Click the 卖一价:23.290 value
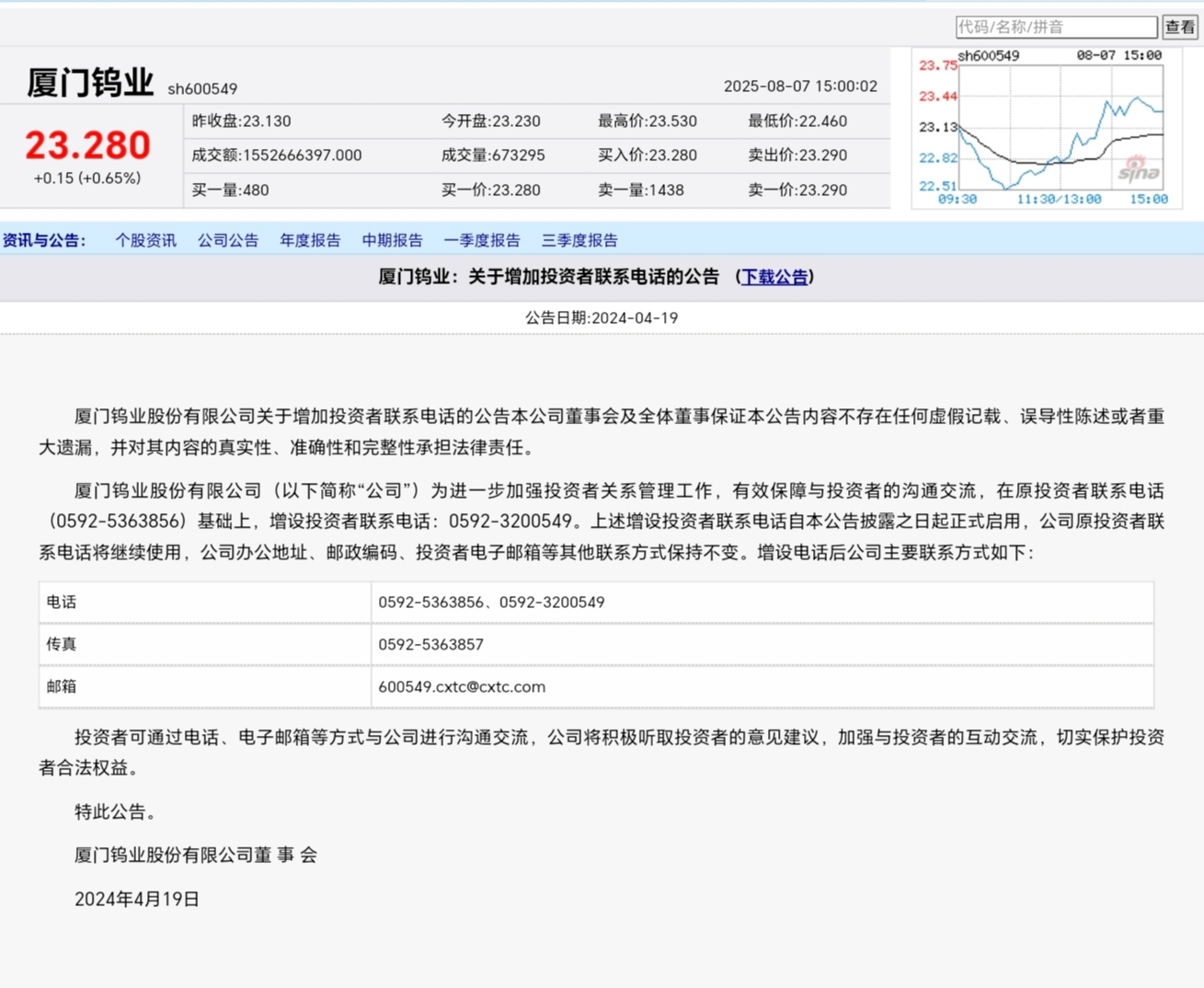 797,190
